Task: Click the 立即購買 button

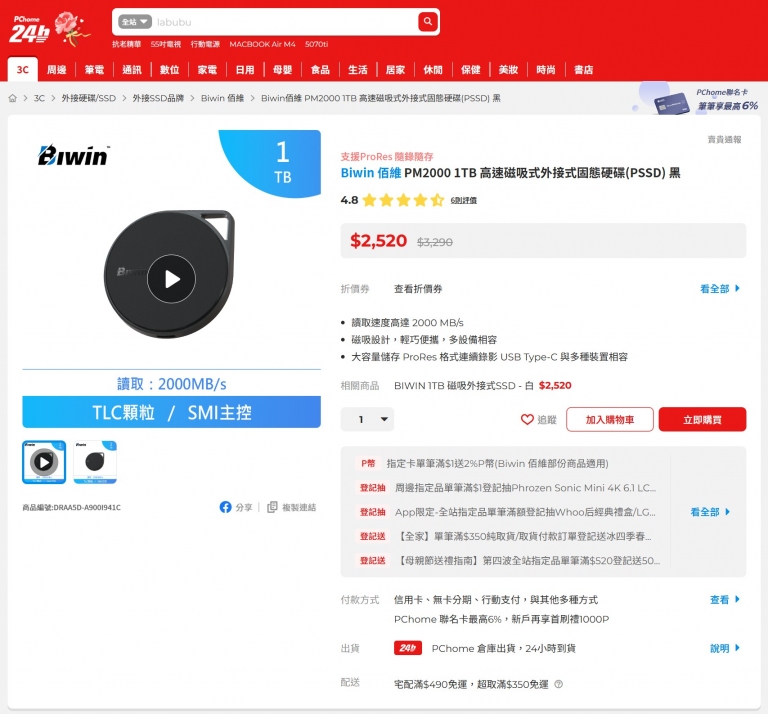Action: coord(702,419)
